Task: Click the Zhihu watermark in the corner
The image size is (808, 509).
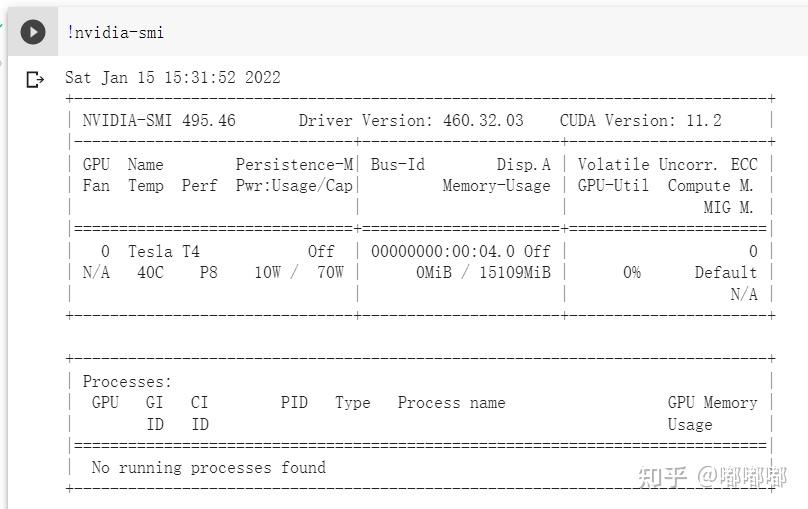Action: click(x=711, y=476)
